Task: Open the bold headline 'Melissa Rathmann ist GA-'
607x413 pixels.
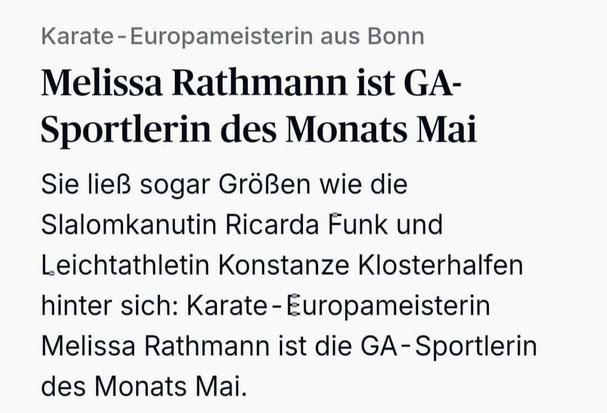Action: (251, 82)
